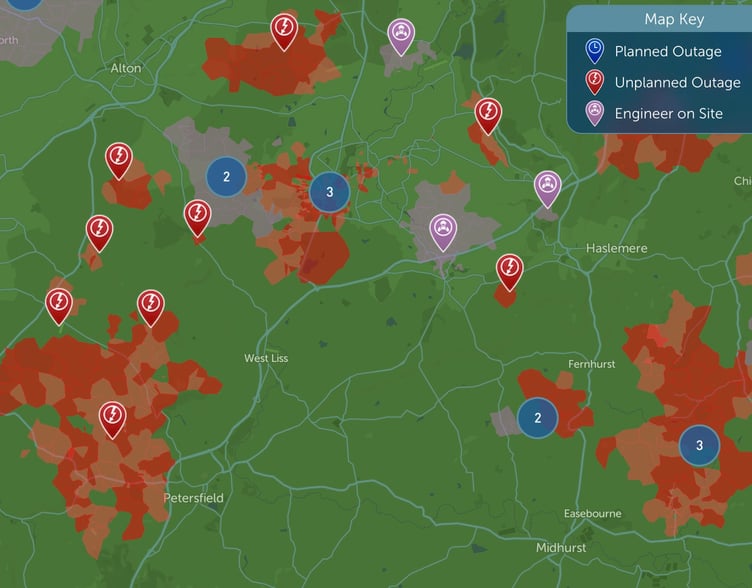This screenshot has height=588, width=752.
Task: Select the unplanned outage pin west of West Liss
Action: (151, 308)
